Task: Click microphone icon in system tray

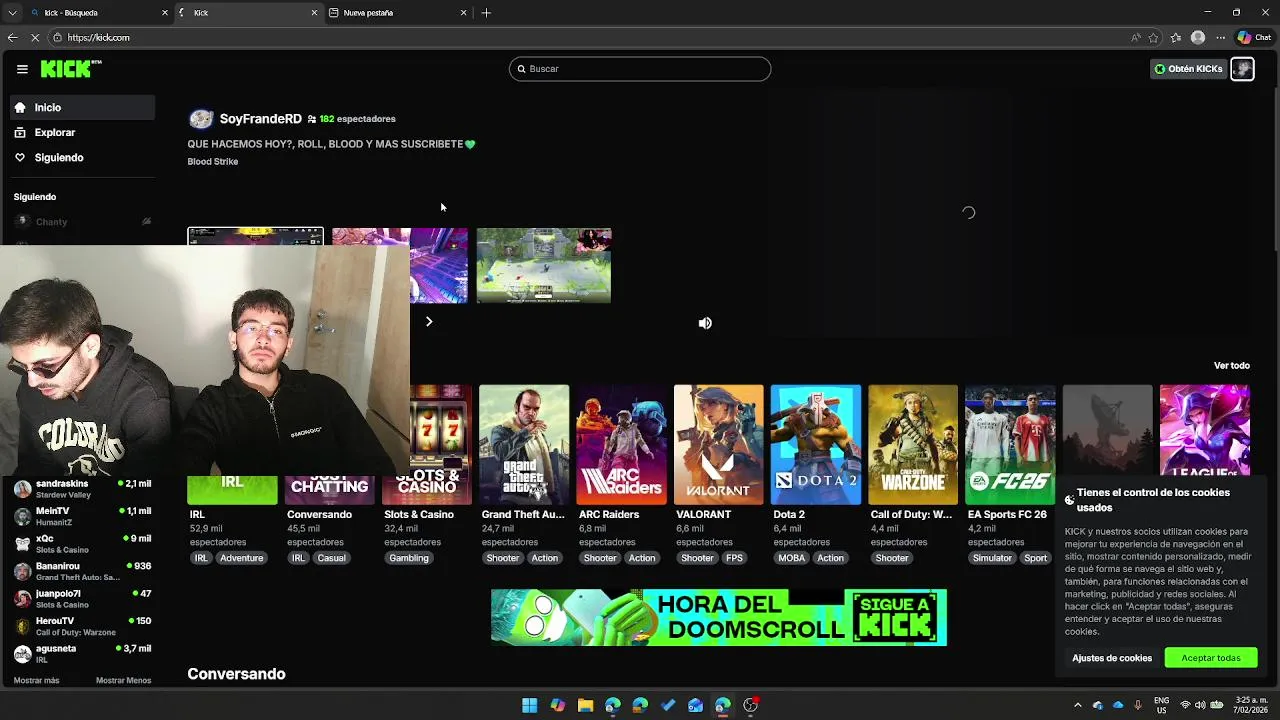Action: coord(1138,705)
